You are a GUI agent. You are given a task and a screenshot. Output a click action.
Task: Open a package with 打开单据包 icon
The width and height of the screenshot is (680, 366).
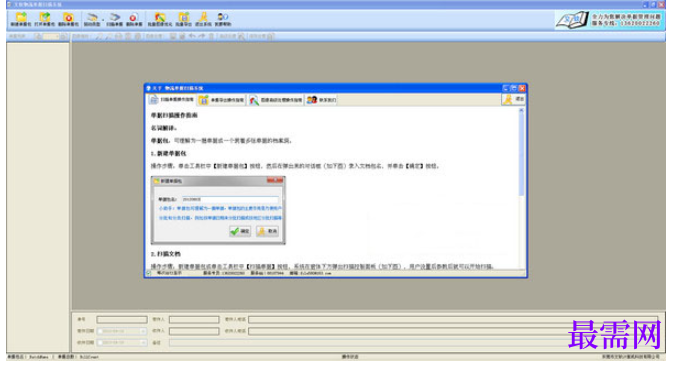44,20
